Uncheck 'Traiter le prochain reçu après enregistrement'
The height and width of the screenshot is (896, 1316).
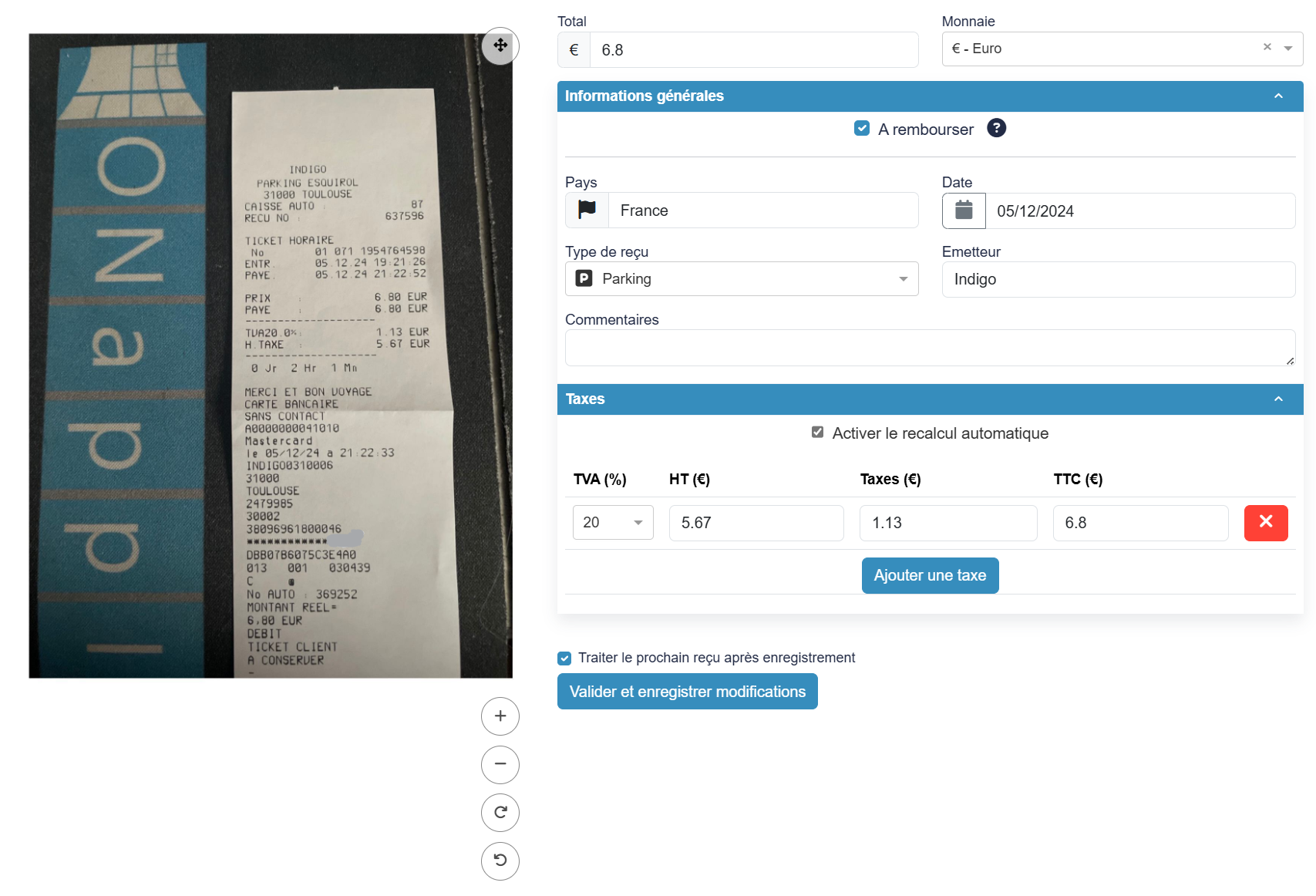tap(564, 658)
